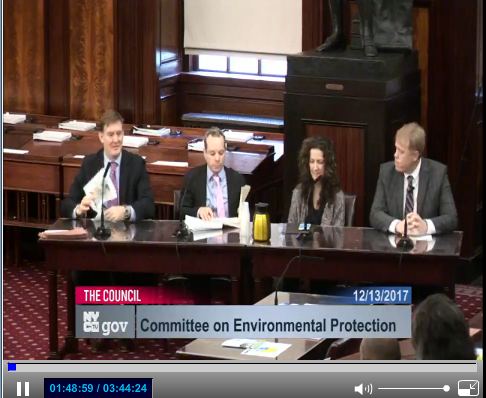Mute the speaker volume icon

click(363, 389)
